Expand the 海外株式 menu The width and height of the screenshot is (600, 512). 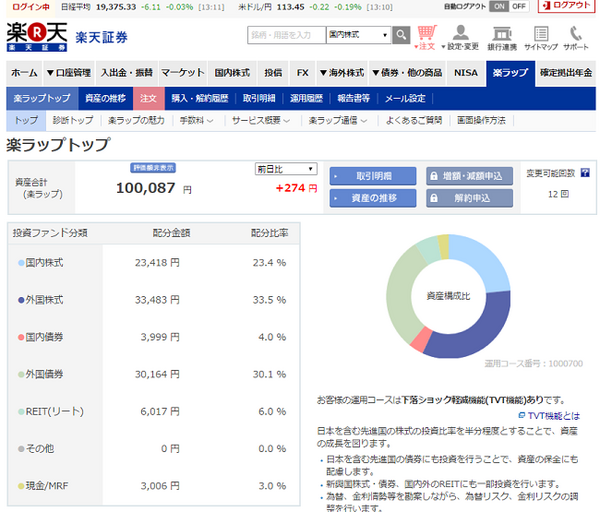coord(342,73)
